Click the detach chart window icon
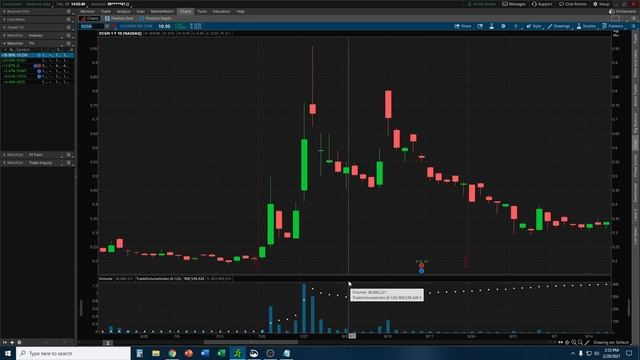 (x=480, y=26)
